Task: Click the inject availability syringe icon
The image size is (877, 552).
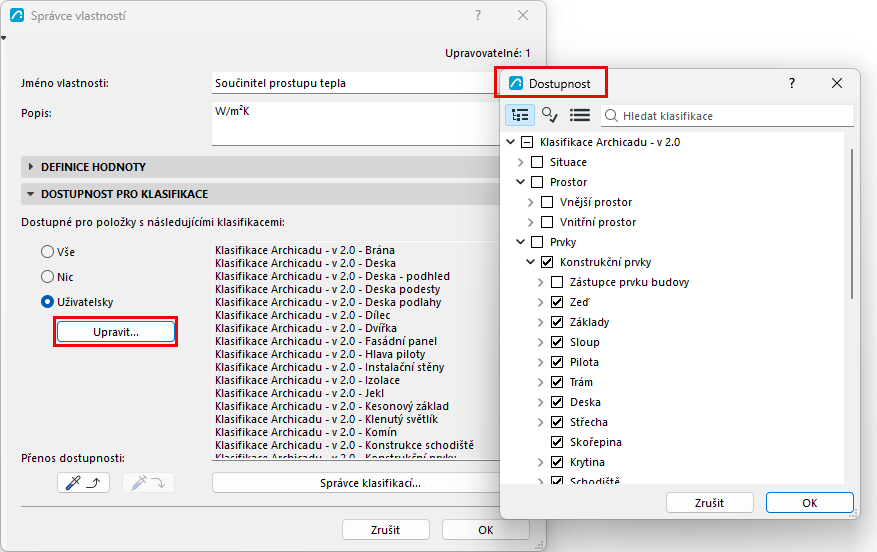Action: pos(148,483)
